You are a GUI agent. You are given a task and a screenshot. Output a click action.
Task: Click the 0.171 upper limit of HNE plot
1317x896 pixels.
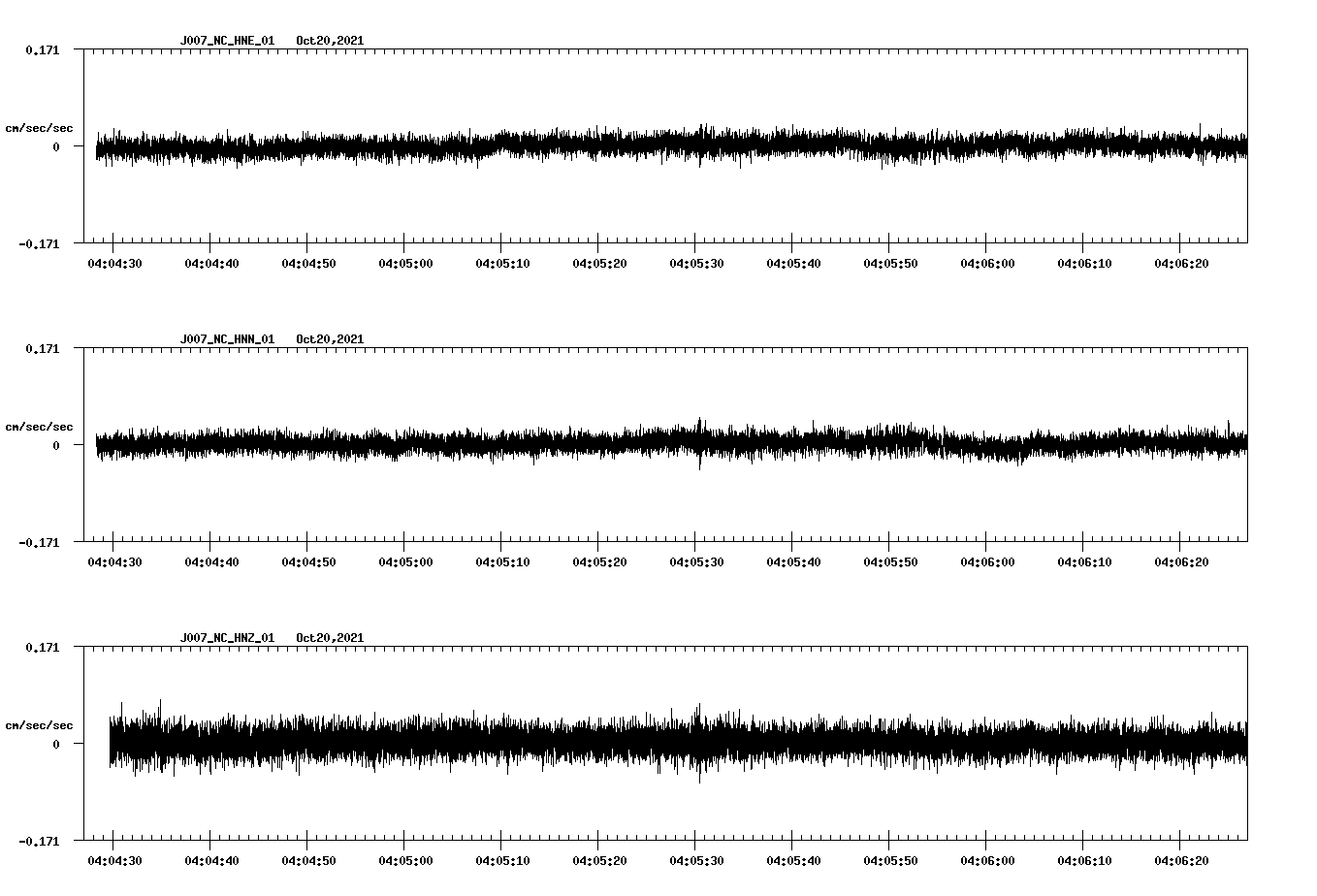tap(42, 49)
